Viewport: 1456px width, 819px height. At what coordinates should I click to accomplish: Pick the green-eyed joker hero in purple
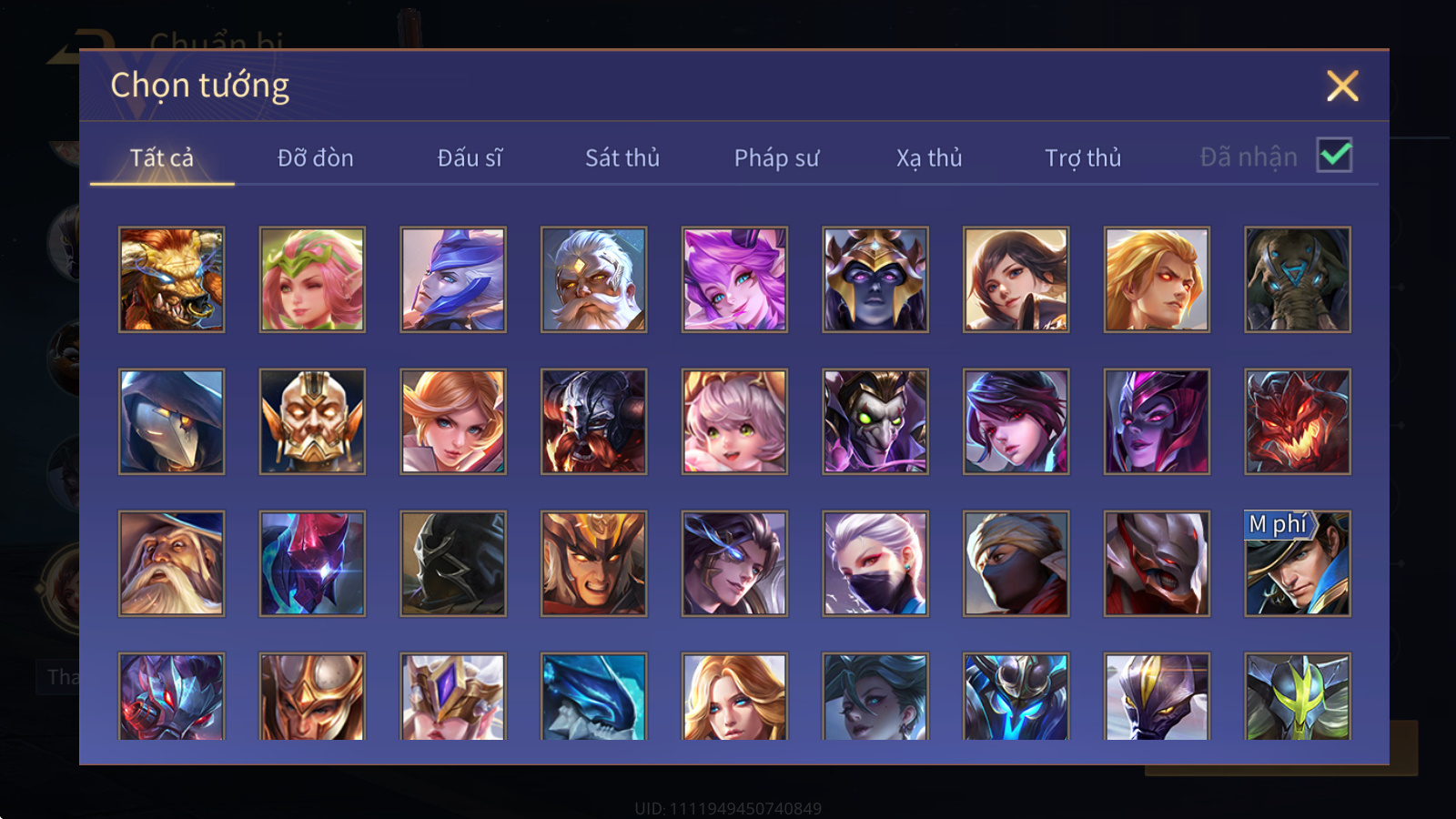875,421
